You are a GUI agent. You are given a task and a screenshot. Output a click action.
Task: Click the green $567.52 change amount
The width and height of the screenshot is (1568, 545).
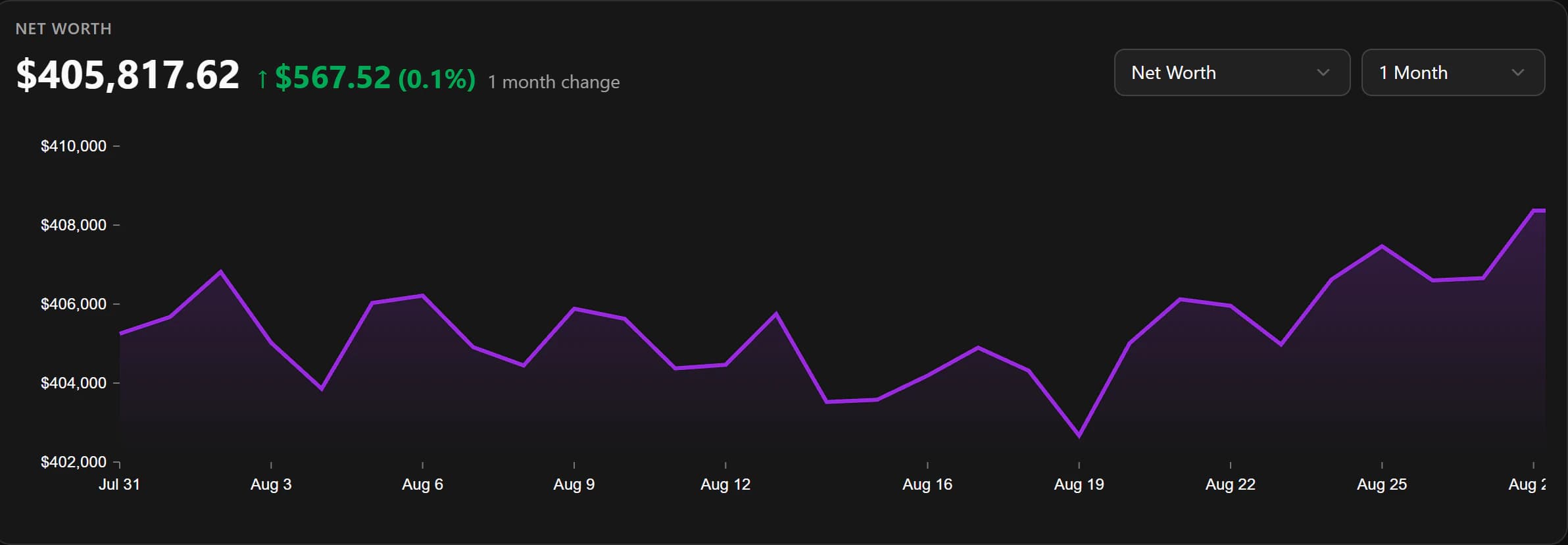(333, 78)
